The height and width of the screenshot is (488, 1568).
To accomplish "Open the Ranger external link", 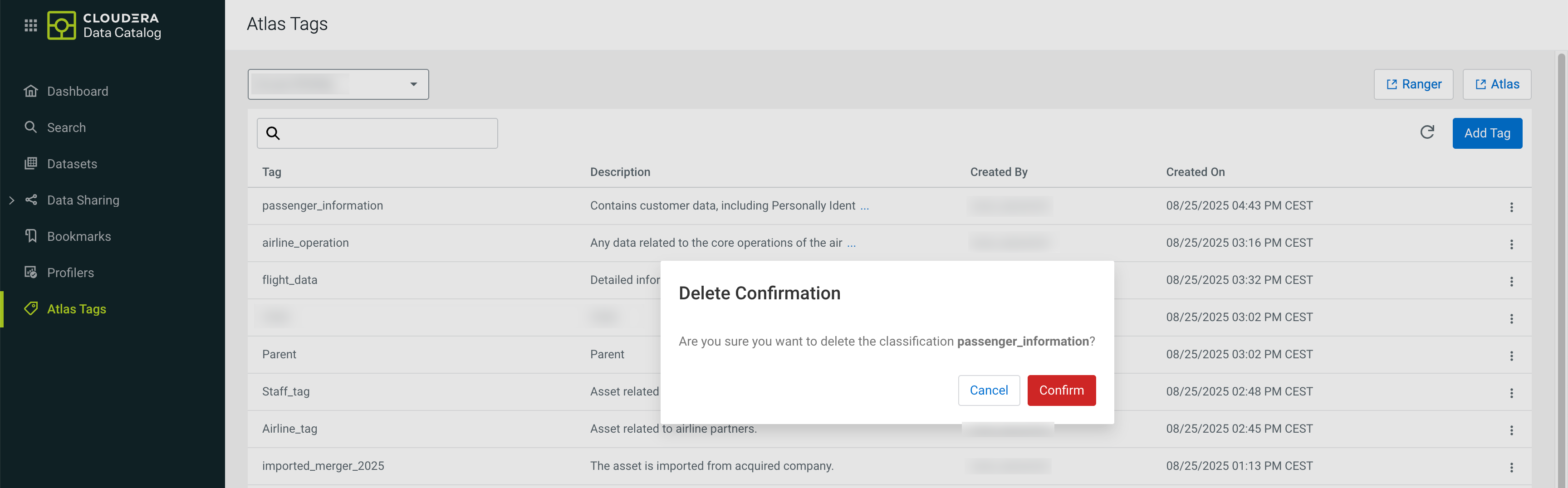I will click(x=1413, y=84).
